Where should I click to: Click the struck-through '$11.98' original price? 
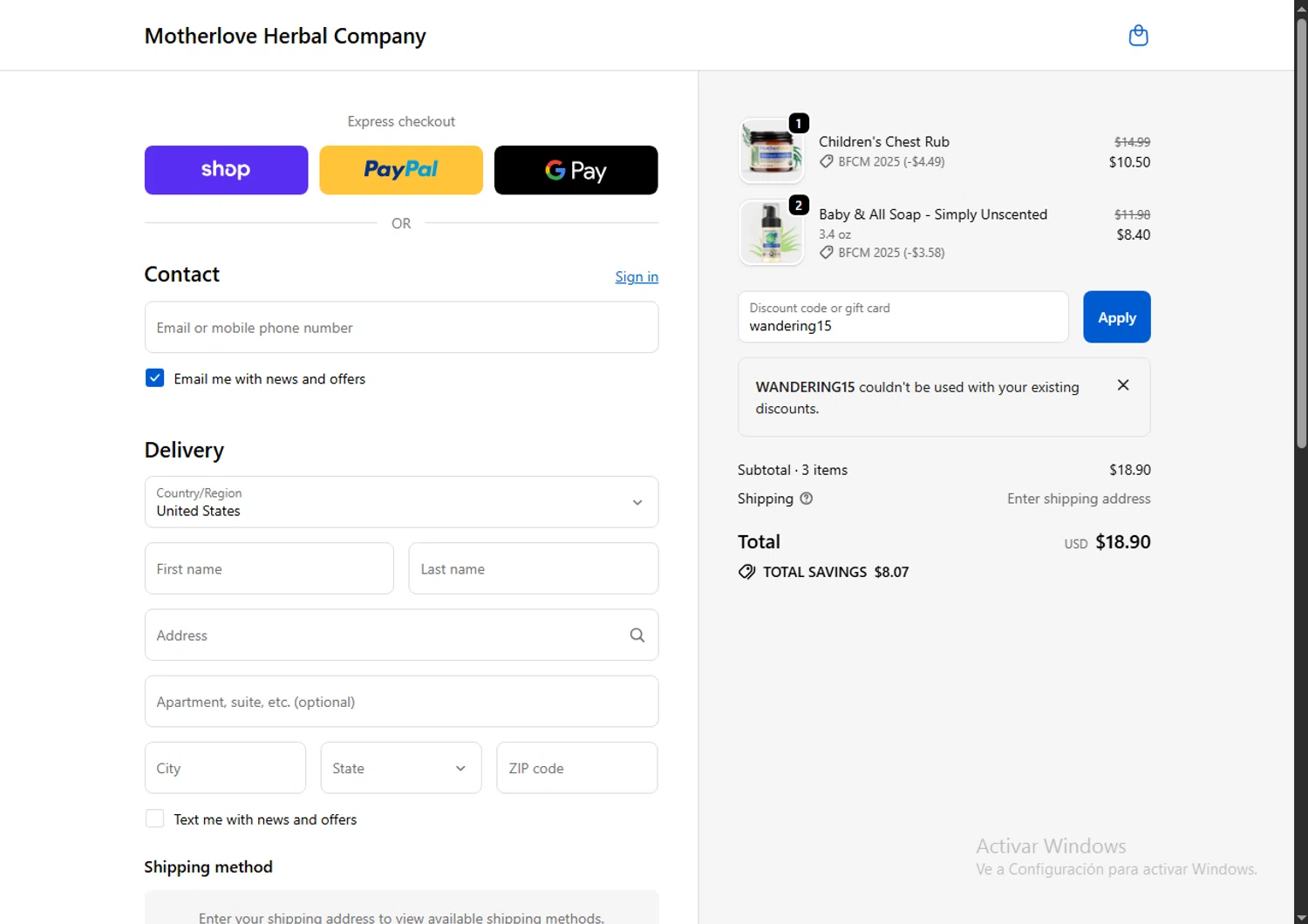point(1132,214)
